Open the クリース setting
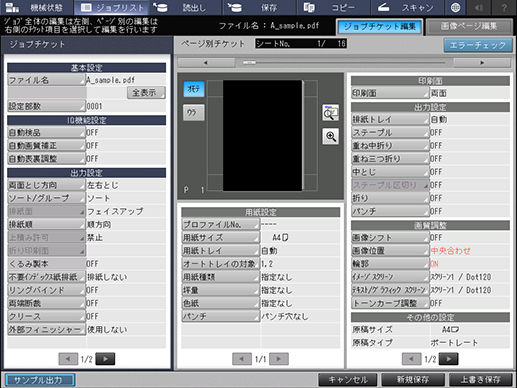 [x=46, y=316]
